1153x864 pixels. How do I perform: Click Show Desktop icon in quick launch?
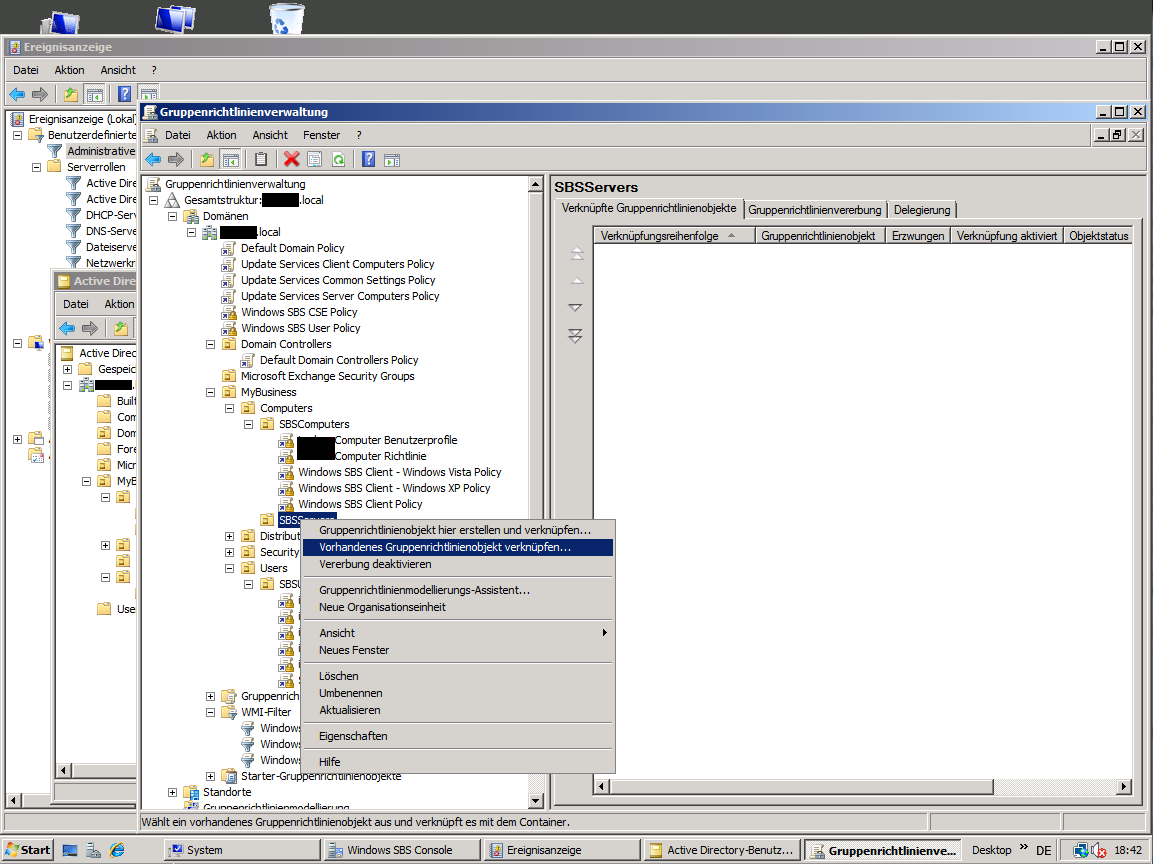(70, 850)
